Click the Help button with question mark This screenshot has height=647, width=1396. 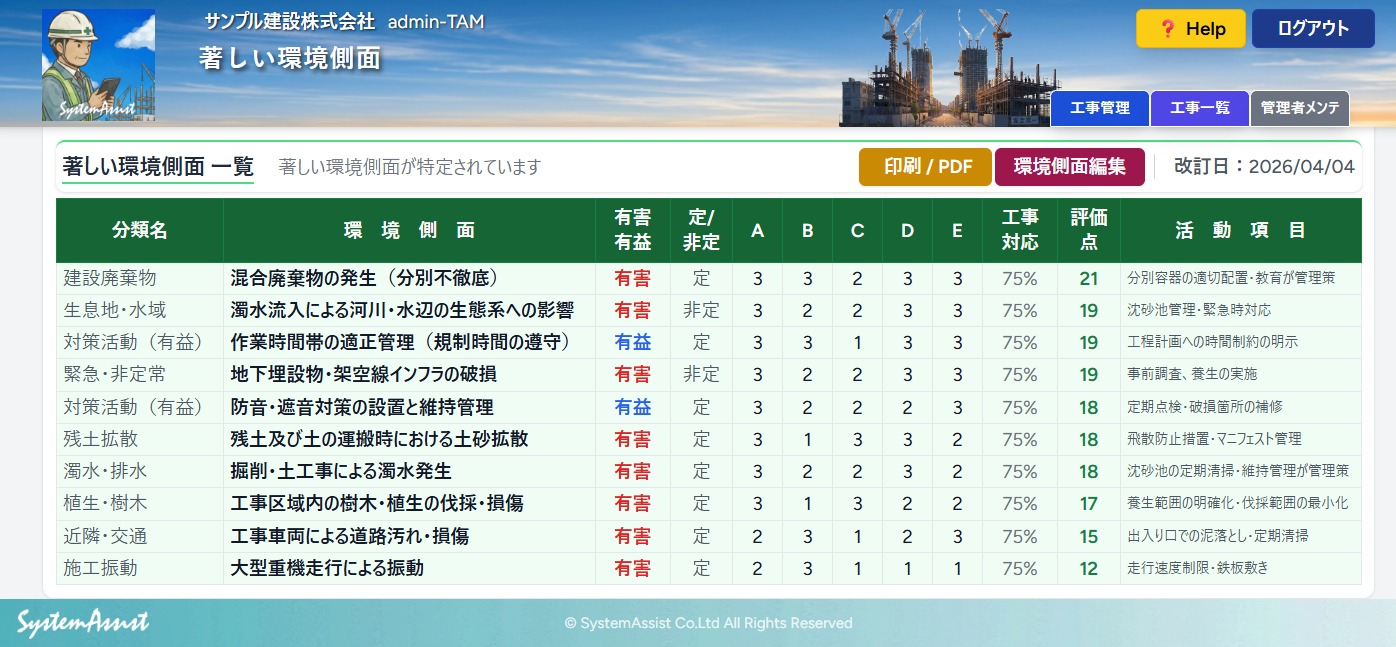(1190, 29)
